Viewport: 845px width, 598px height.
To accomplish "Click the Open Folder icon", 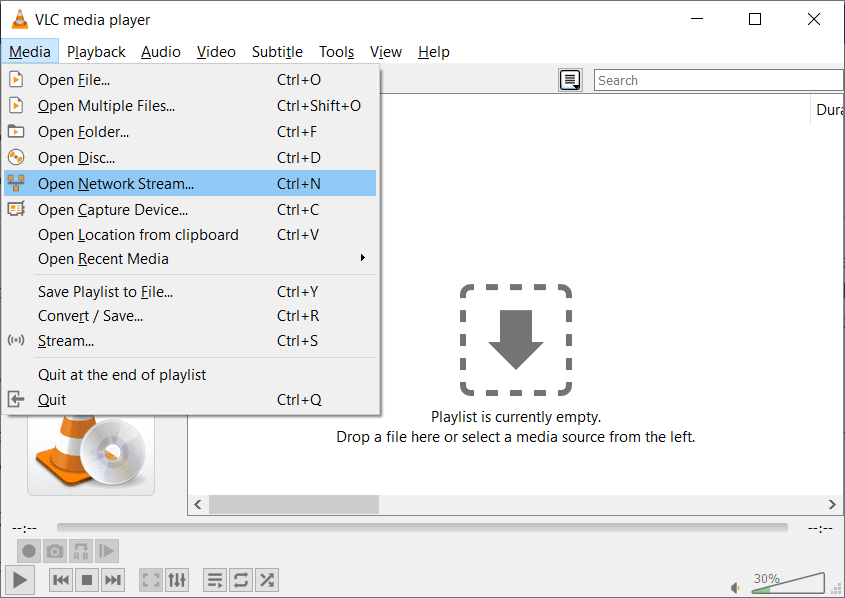I will tap(16, 131).
